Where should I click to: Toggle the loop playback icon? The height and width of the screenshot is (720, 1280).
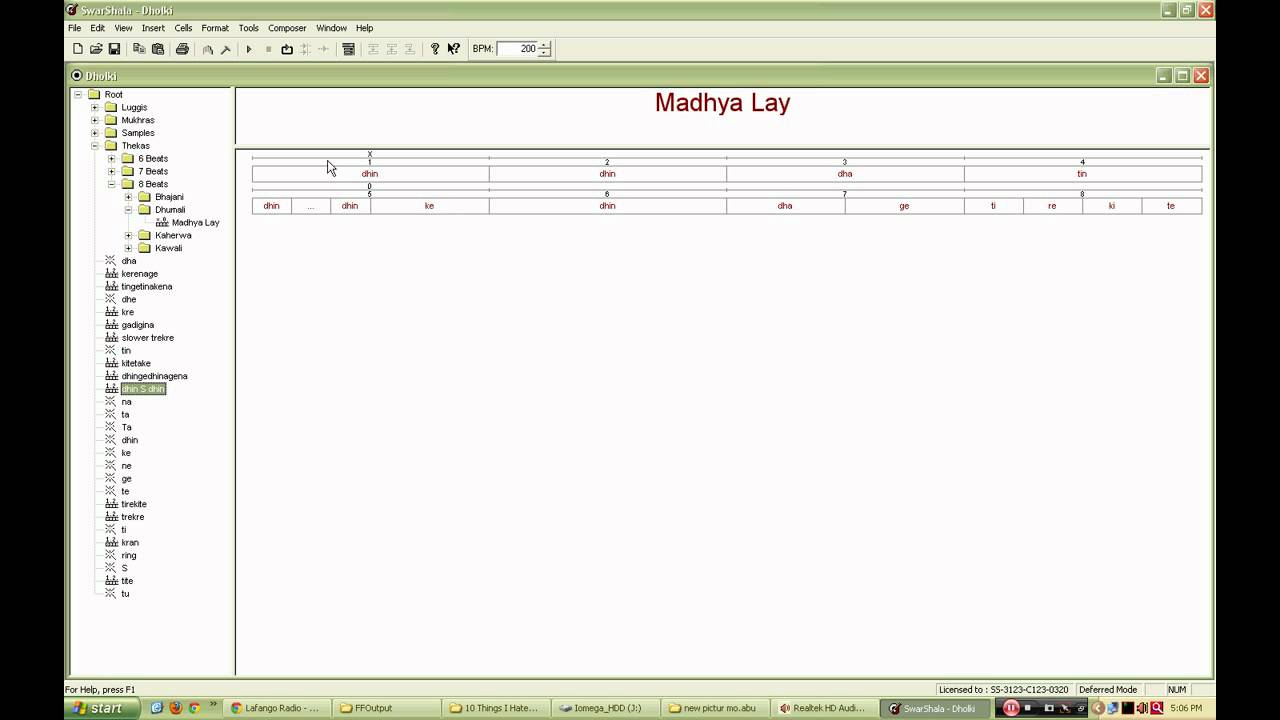[287, 49]
